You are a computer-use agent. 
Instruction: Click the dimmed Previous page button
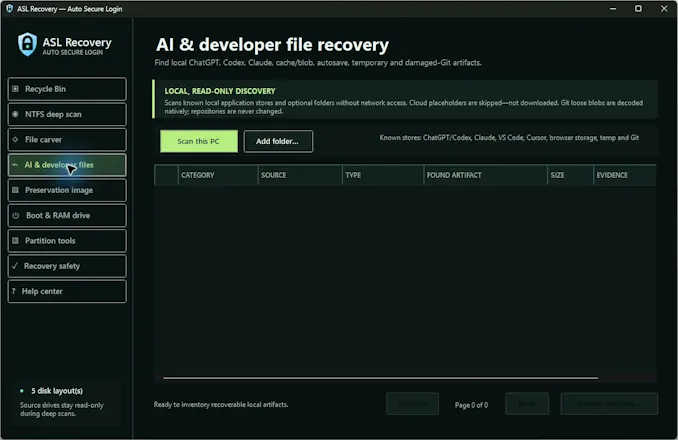click(413, 404)
